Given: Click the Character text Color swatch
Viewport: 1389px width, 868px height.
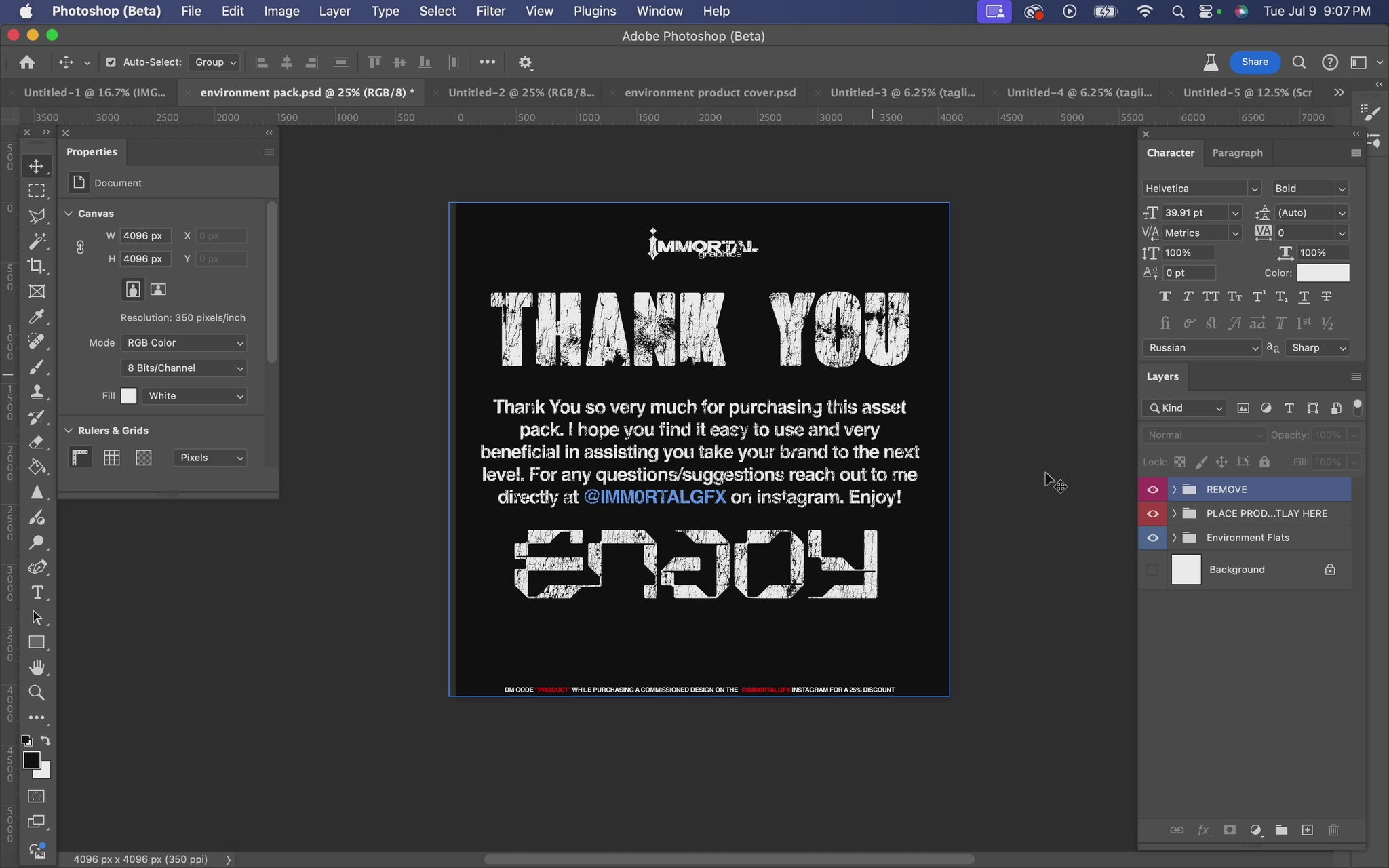Looking at the screenshot, I should coord(1323,273).
